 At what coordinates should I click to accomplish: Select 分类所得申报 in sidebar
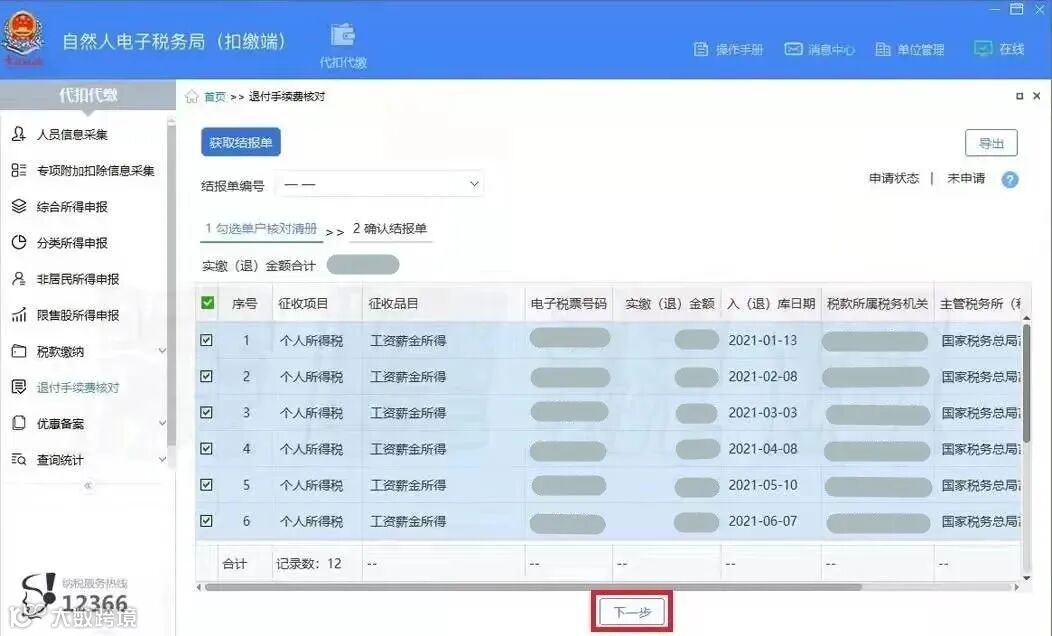pyautogui.click(x=72, y=243)
